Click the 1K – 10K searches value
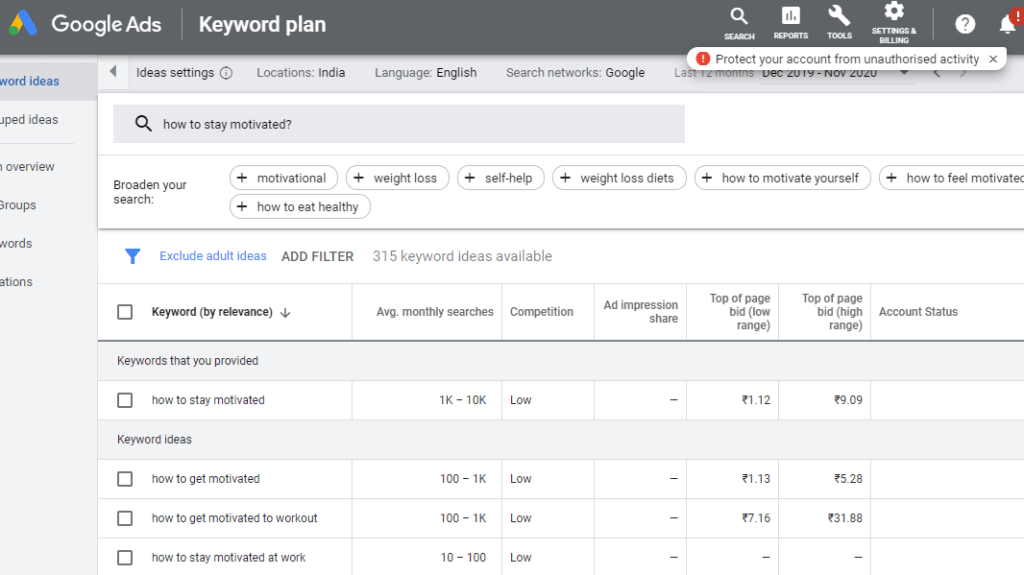 point(462,400)
